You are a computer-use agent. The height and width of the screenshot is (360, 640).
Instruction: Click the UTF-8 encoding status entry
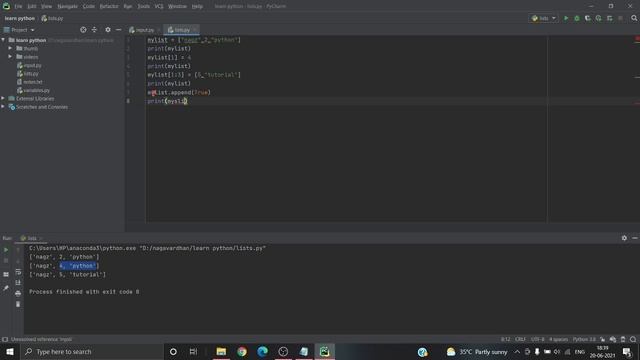537,339
